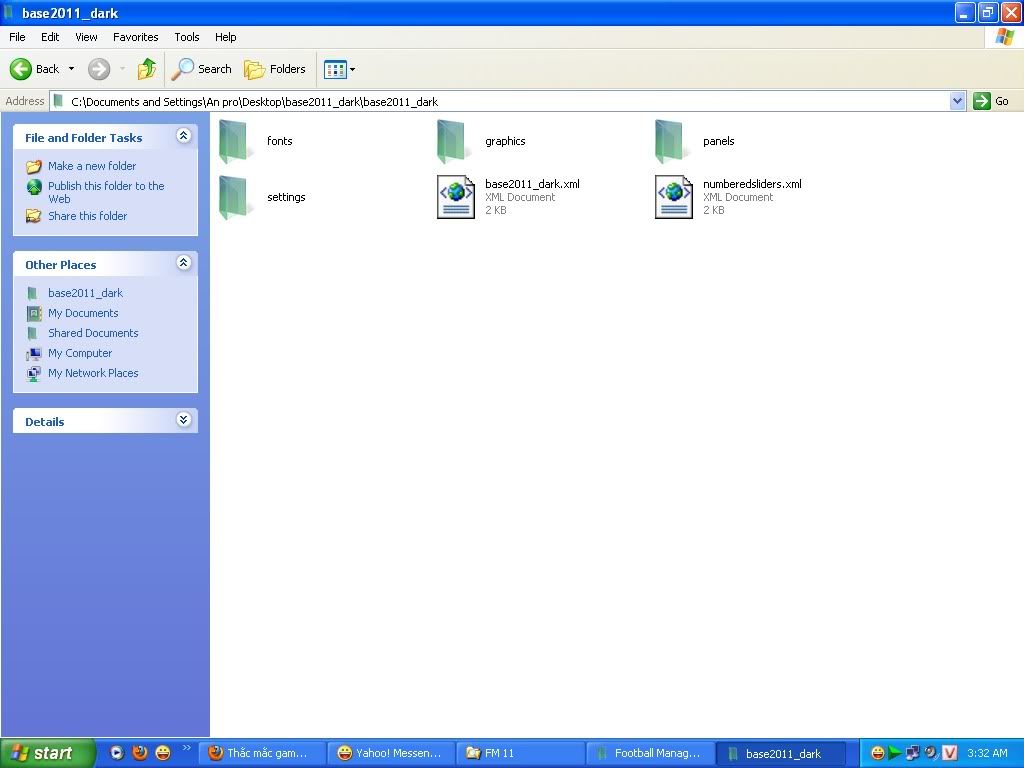Switch to Yahoo! Messenger taskbar button
This screenshot has width=1024, height=768.
[x=391, y=754]
